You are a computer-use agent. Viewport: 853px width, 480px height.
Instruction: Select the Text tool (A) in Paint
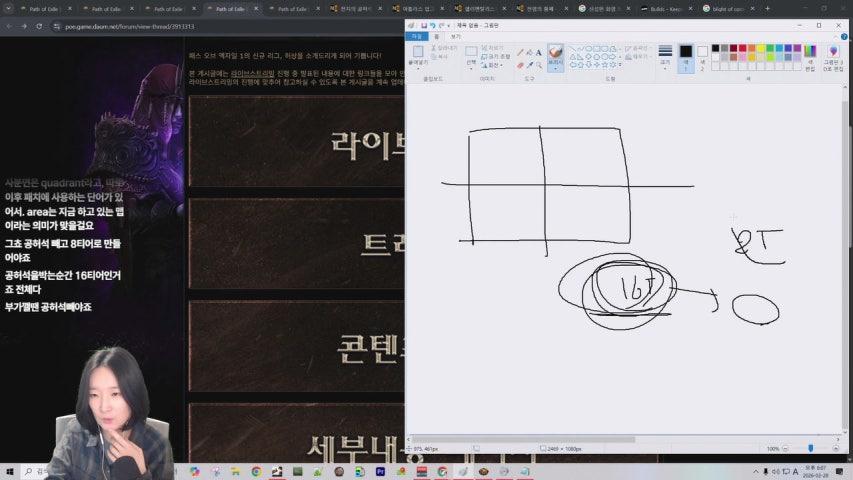point(539,52)
